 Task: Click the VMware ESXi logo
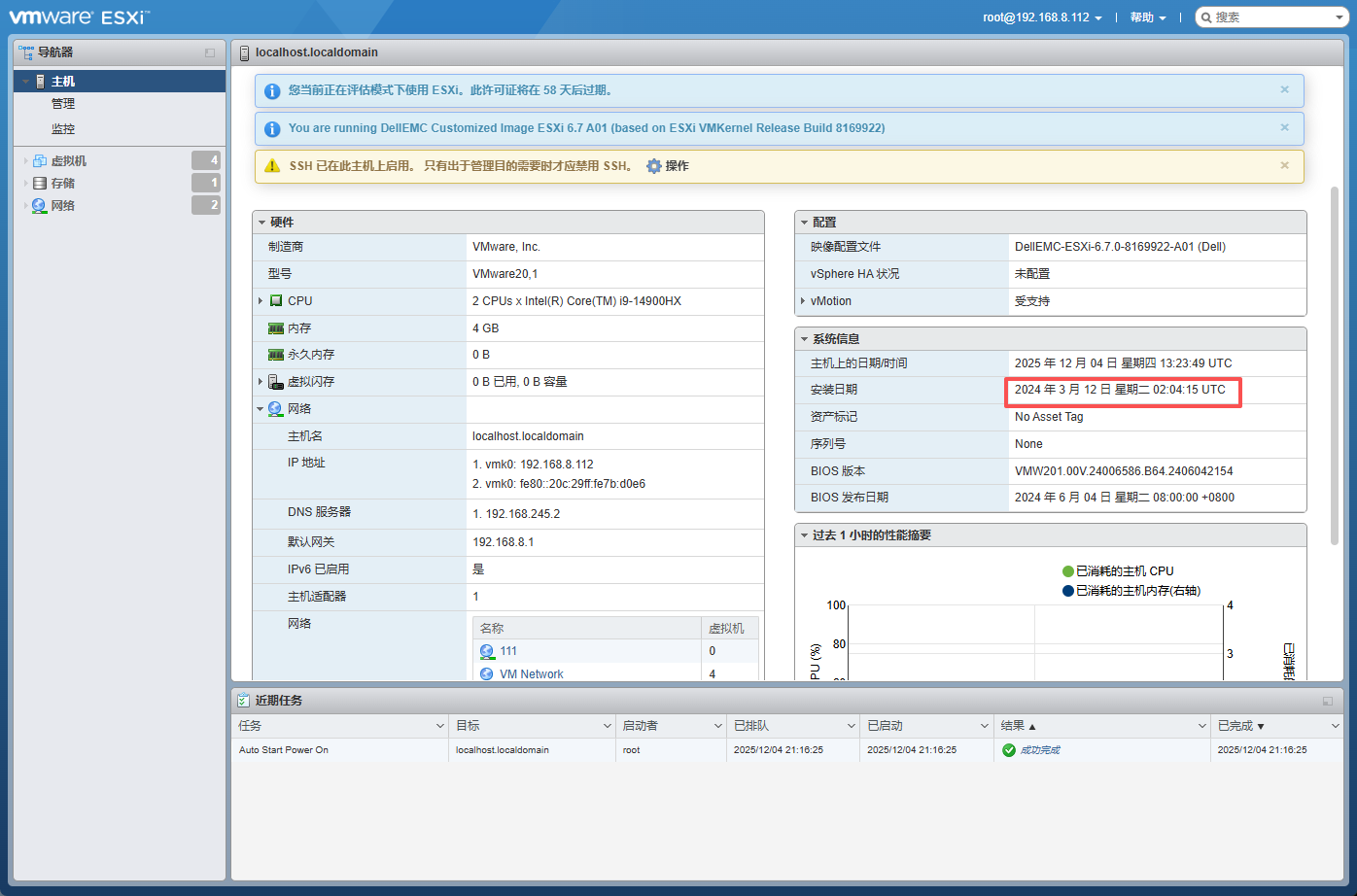coord(80,17)
